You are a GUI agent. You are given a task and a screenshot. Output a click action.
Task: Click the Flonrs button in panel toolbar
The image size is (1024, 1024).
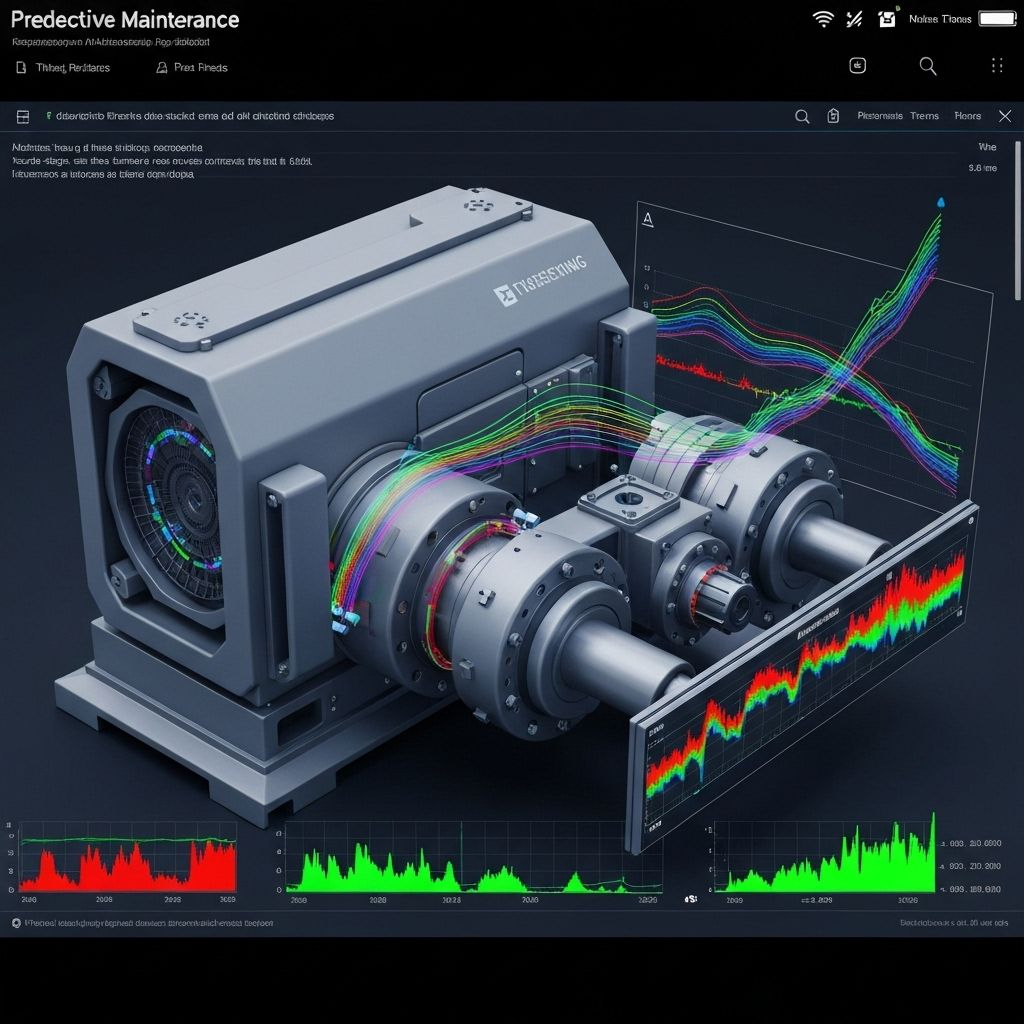coord(967,117)
